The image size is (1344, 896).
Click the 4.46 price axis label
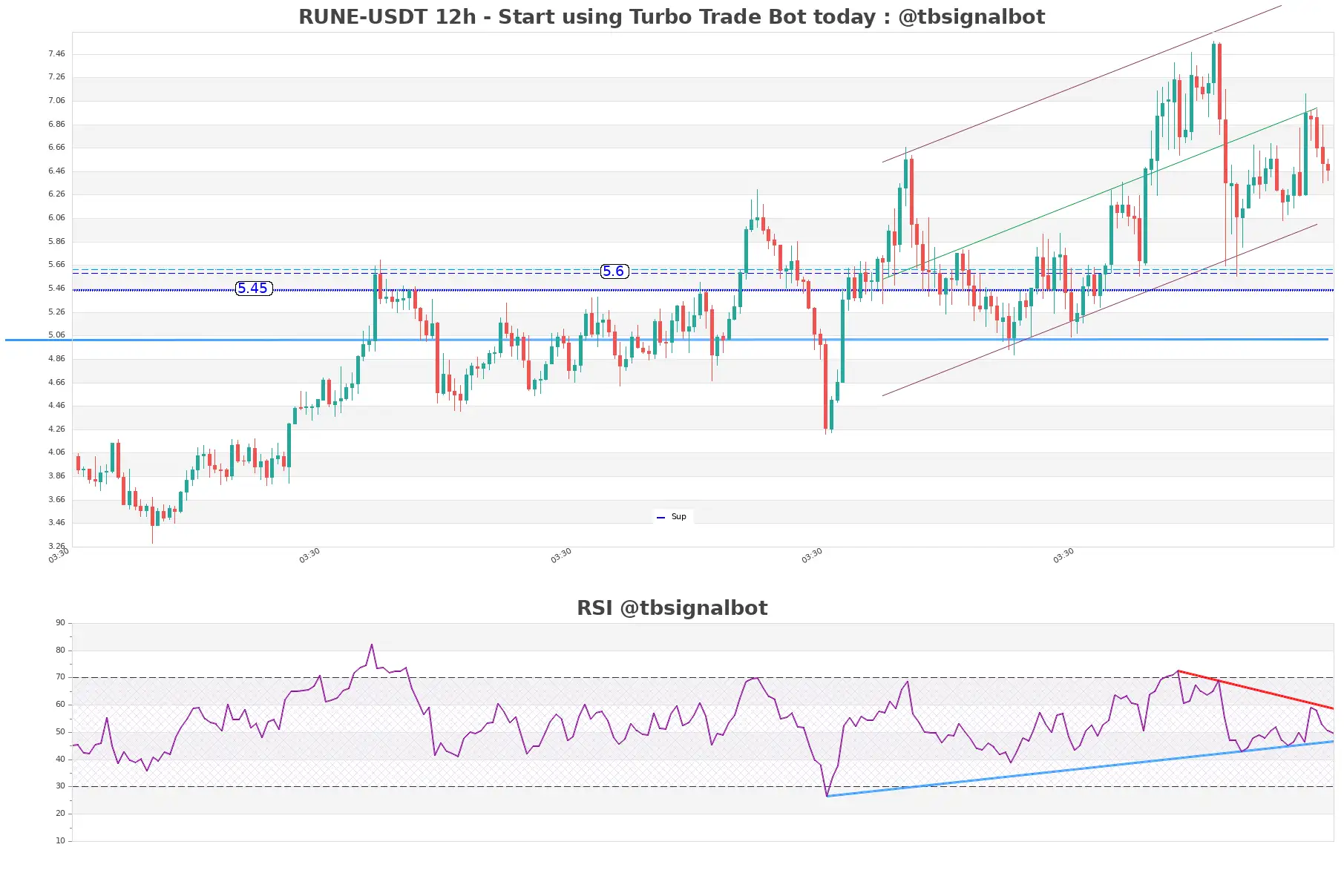(56, 405)
